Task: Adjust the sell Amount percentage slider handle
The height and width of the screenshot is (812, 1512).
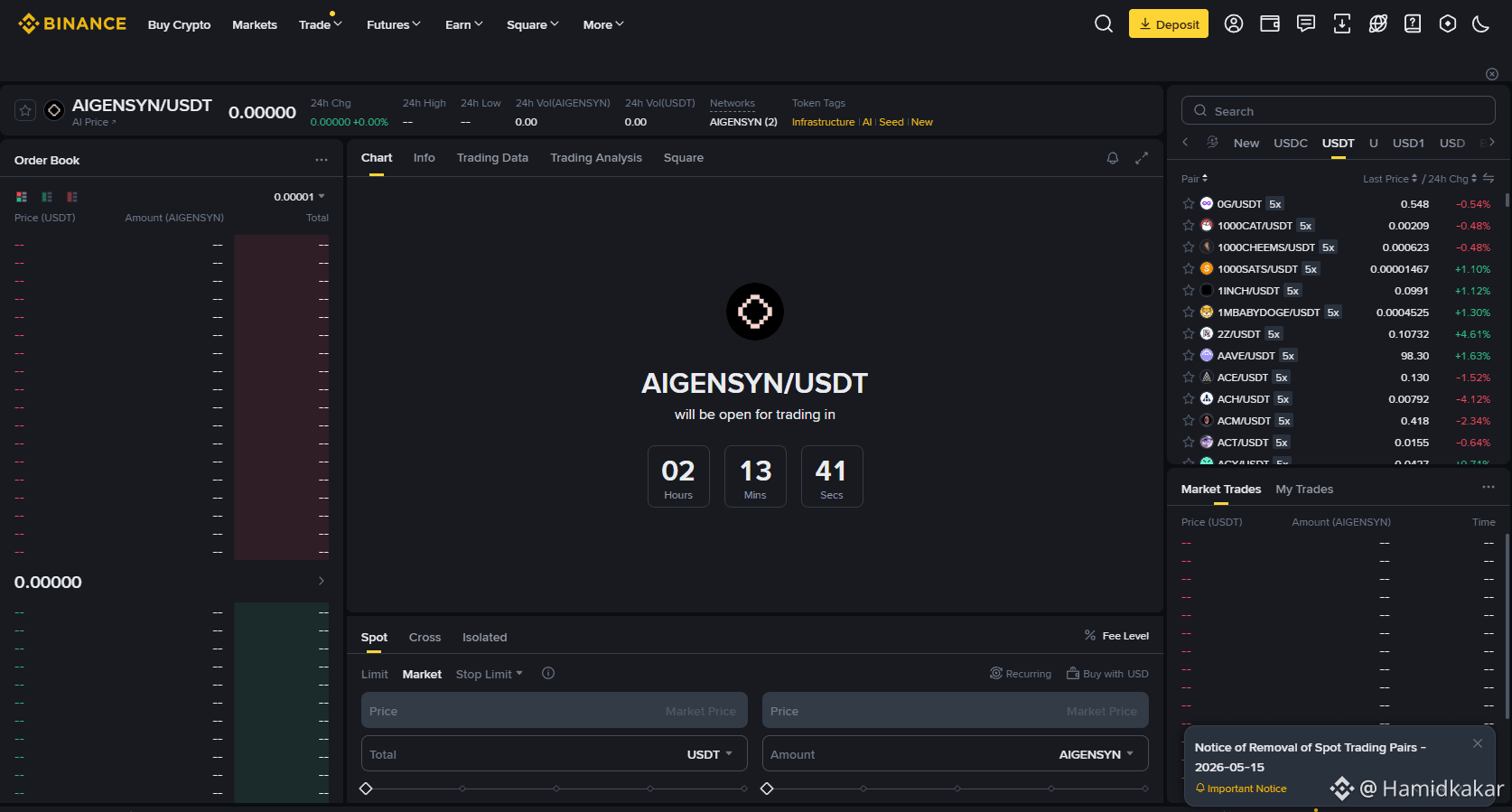Action: (767, 789)
